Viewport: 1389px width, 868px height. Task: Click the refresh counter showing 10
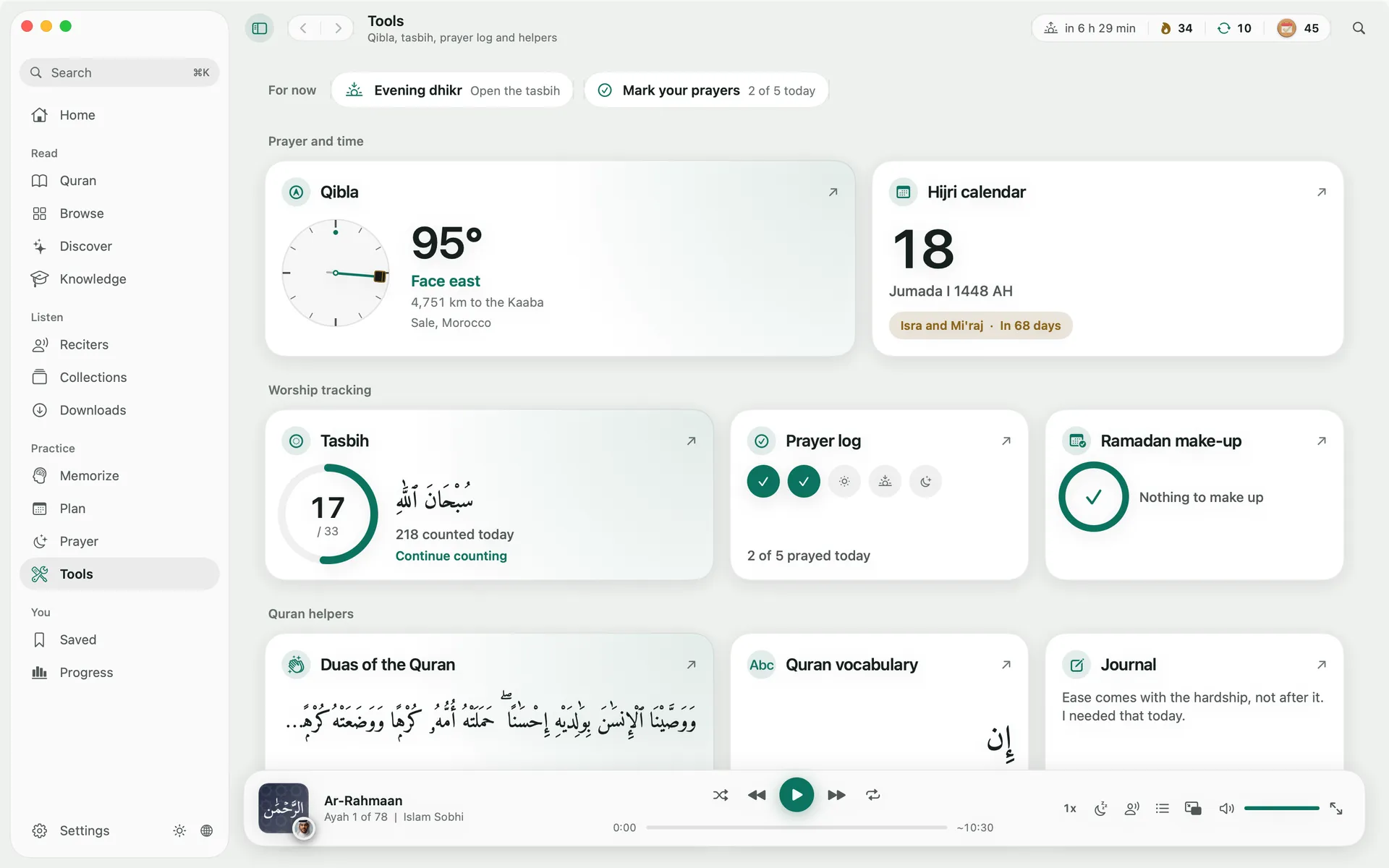[1234, 28]
